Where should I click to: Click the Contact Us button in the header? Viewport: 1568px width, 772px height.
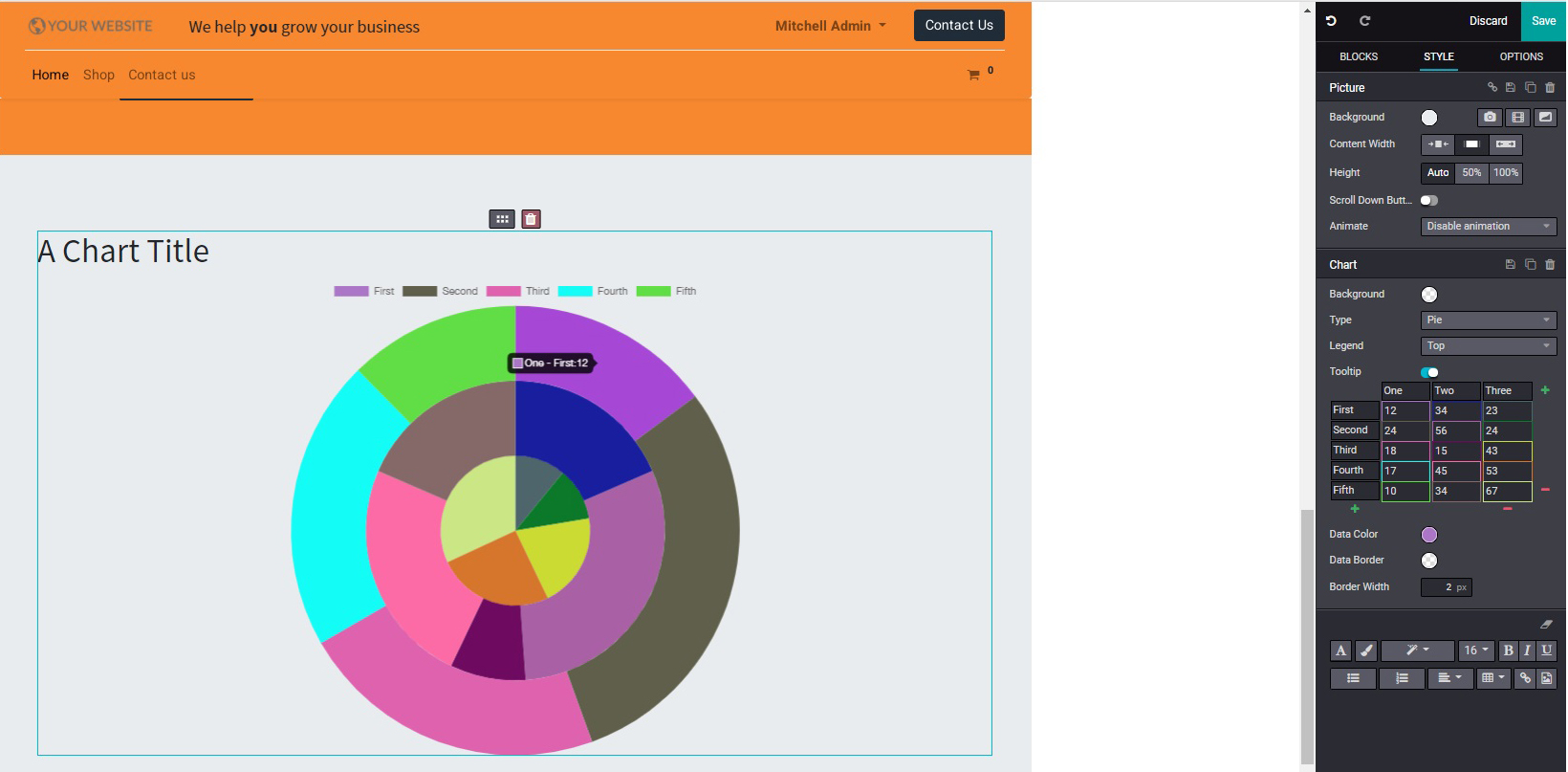pos(958,26)
